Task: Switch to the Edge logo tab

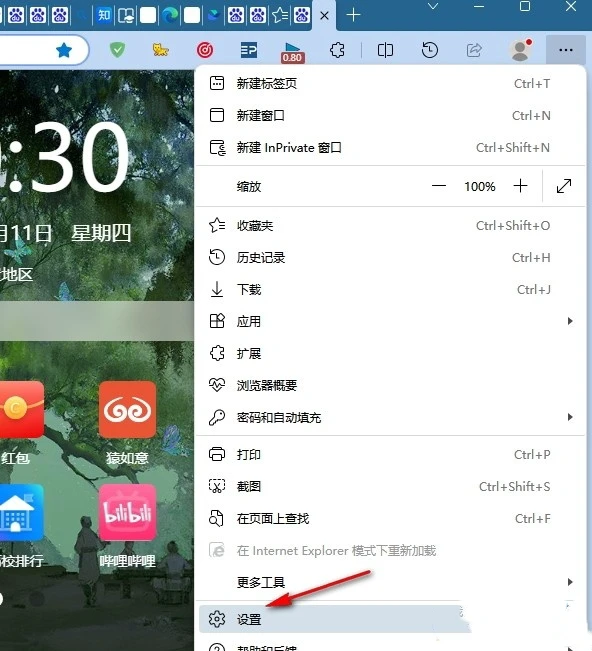Action: coord(170,15)
